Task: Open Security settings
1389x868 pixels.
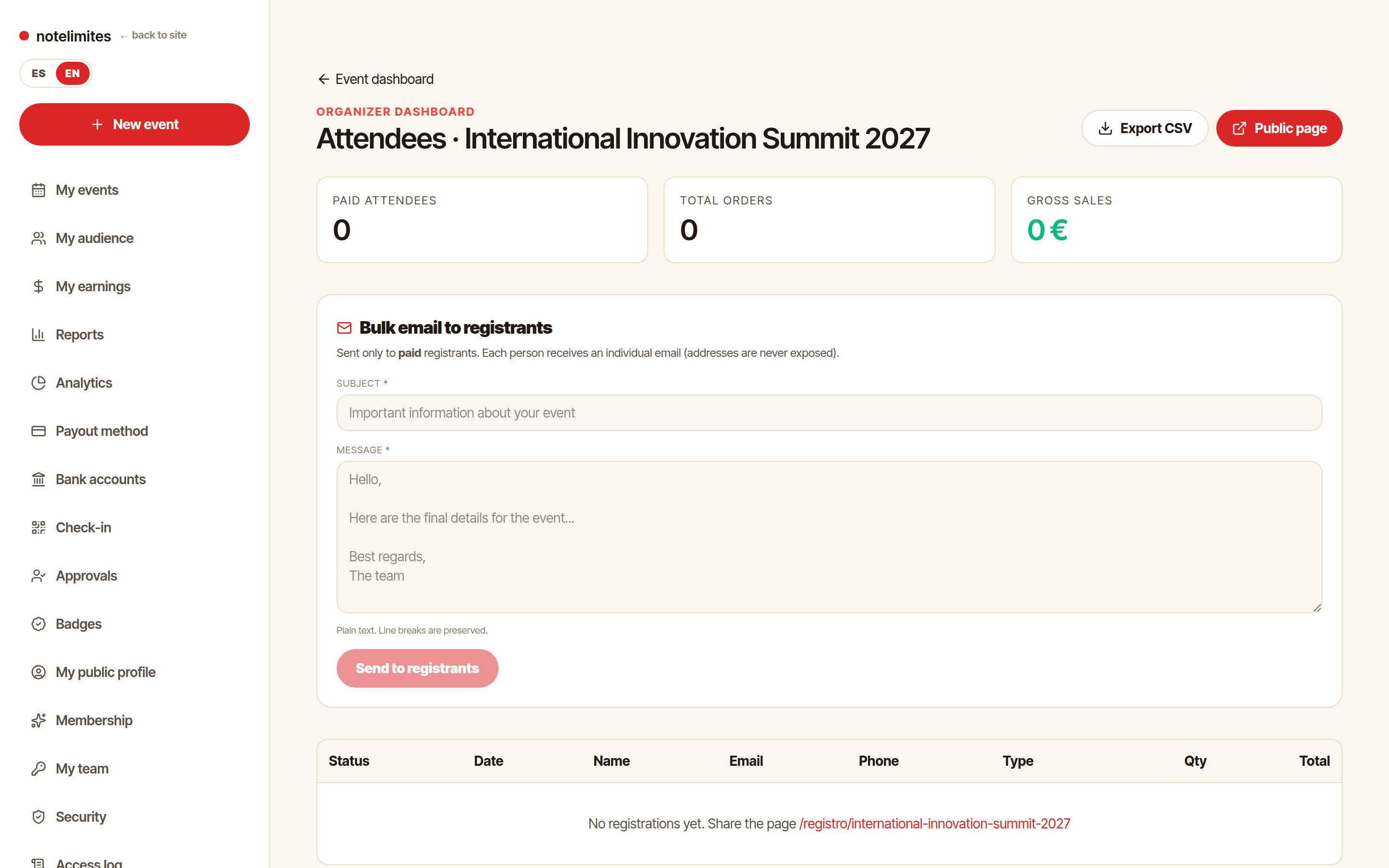Action: pos(134,817)
